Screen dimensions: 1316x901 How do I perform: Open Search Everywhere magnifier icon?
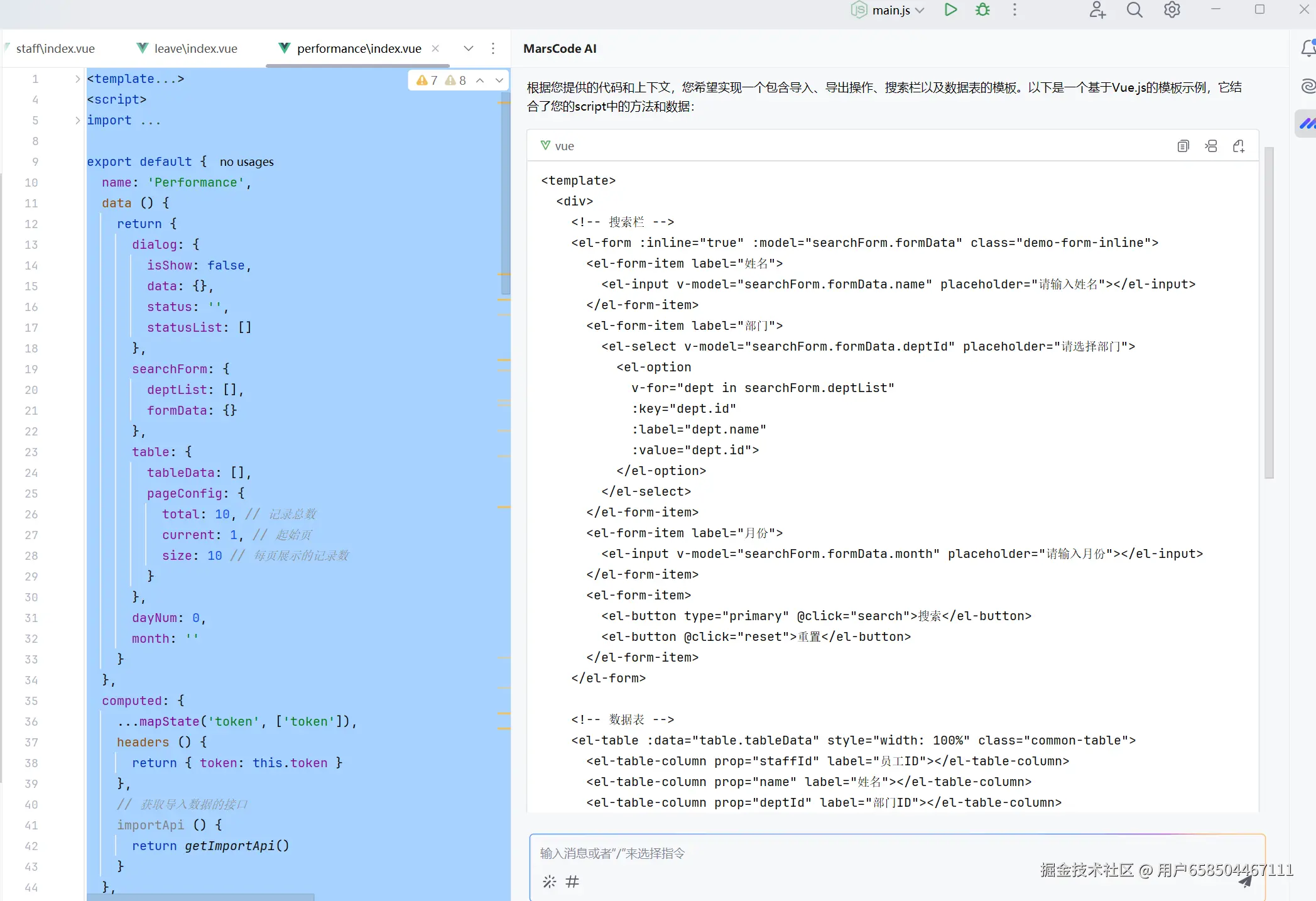[1134, 10]
